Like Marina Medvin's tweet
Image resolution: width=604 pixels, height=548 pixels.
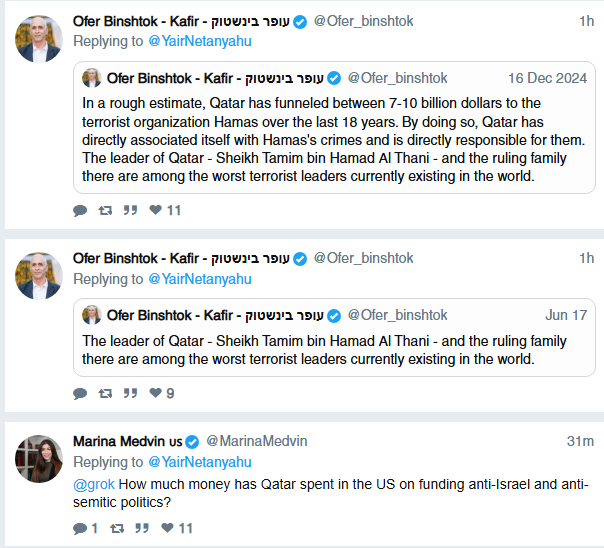pyautogui.click(x=177, y=528)
